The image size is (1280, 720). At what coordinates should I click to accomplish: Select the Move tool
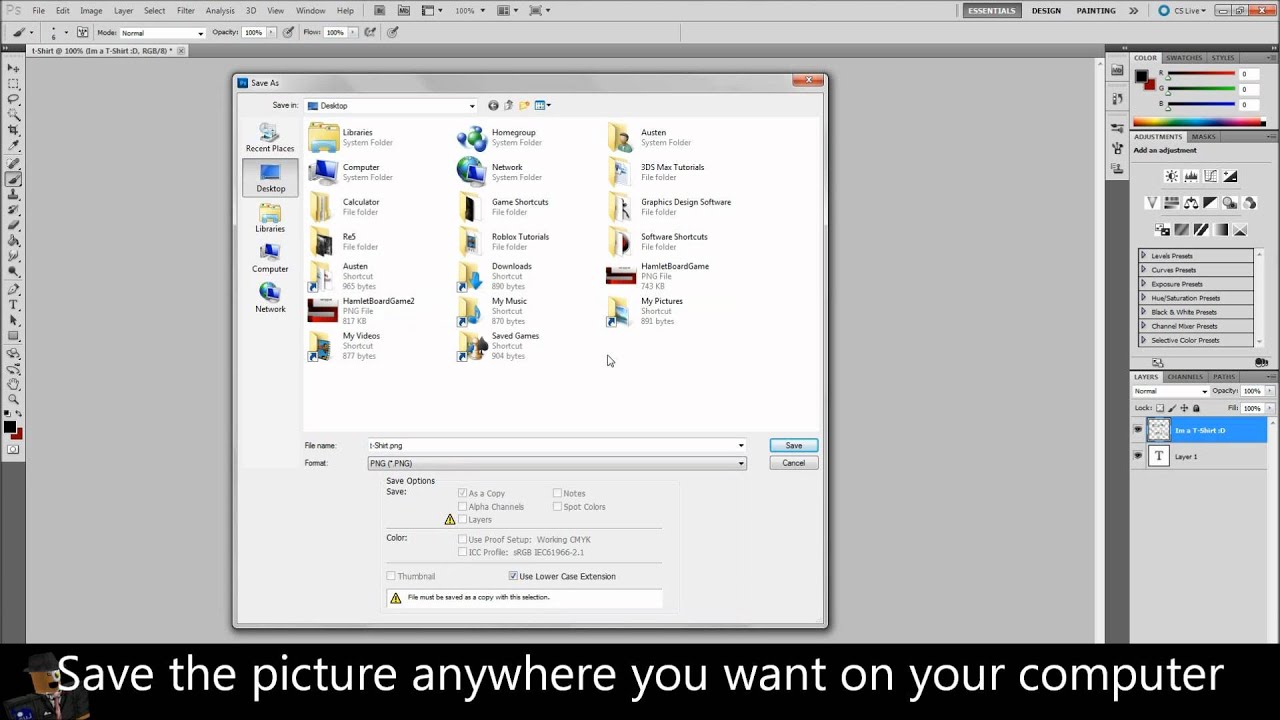(14, 67)
